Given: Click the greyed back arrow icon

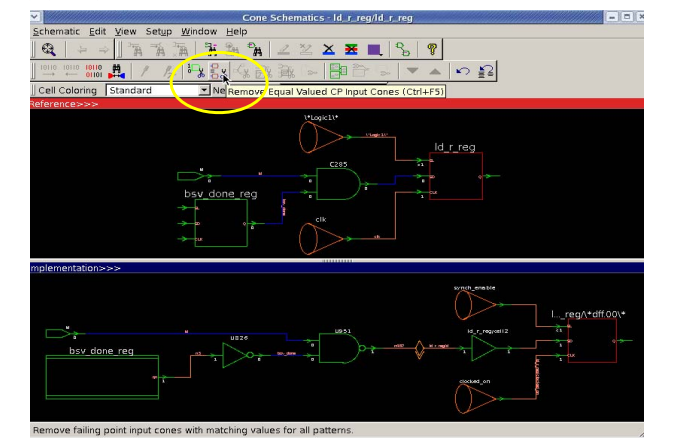Looking at the screenshot, I should pos(82,50).
